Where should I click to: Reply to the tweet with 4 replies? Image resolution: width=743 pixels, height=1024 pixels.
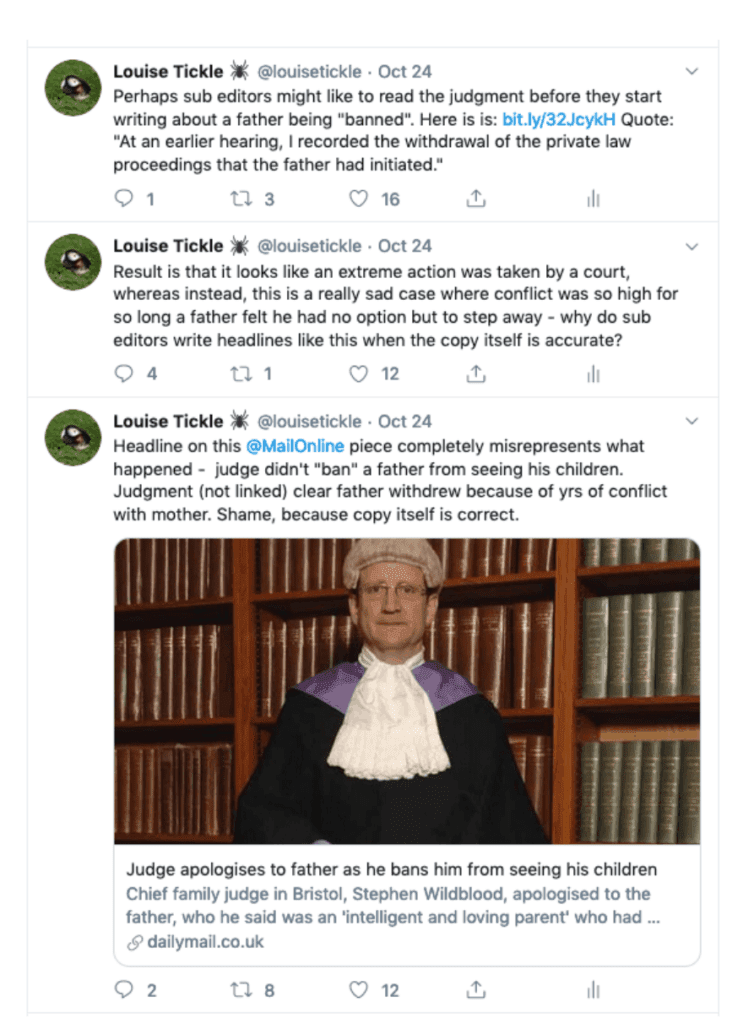click(123, 374)
